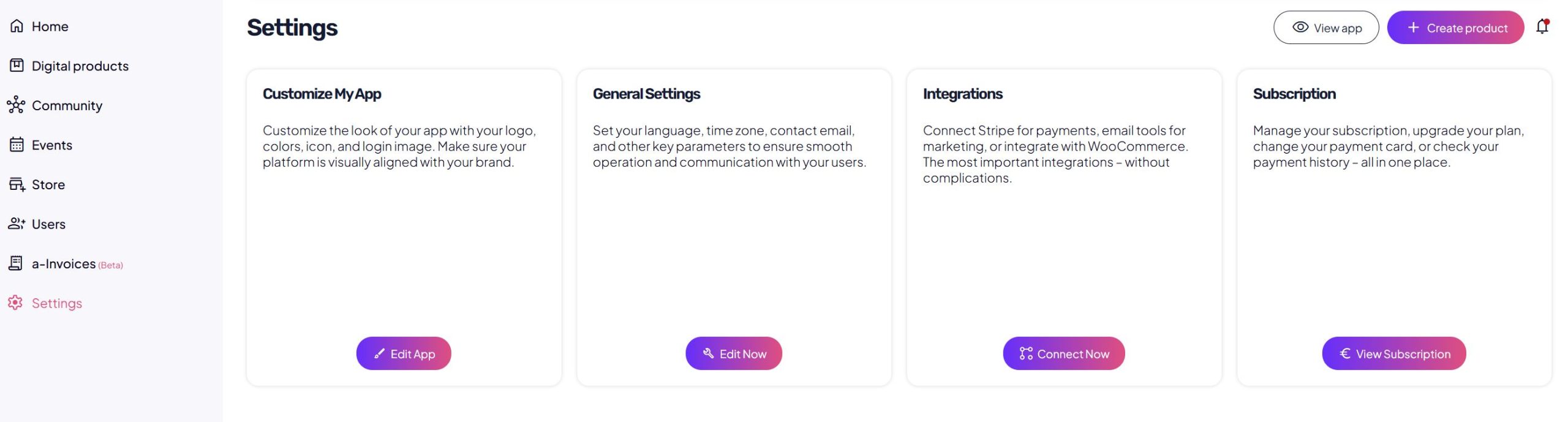Screen dimensions: 1568x422
Task: Open the Community menu item
Action: click(x=67, y=105)
